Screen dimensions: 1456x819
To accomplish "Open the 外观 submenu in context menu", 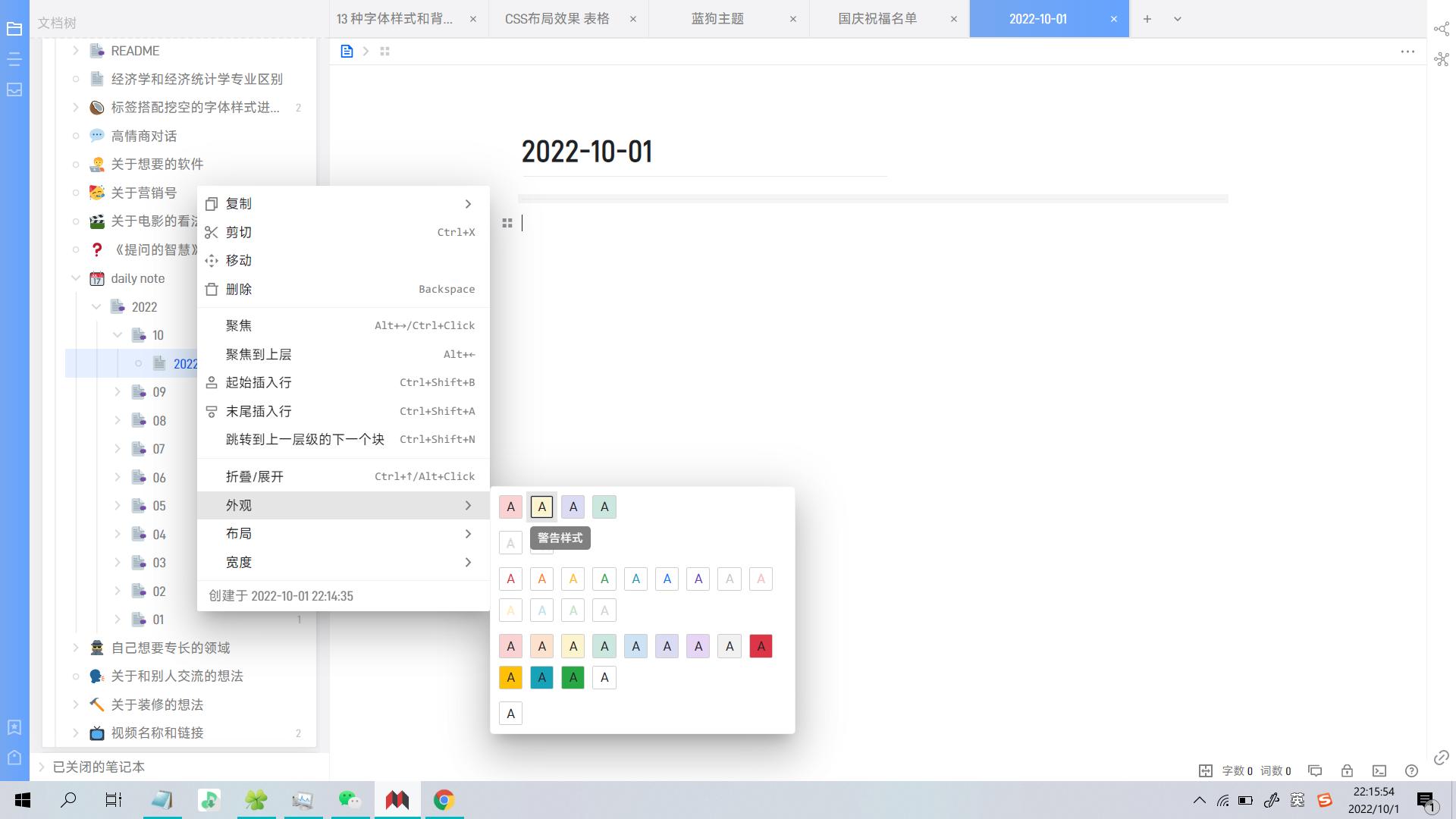I will click(239, 505).
